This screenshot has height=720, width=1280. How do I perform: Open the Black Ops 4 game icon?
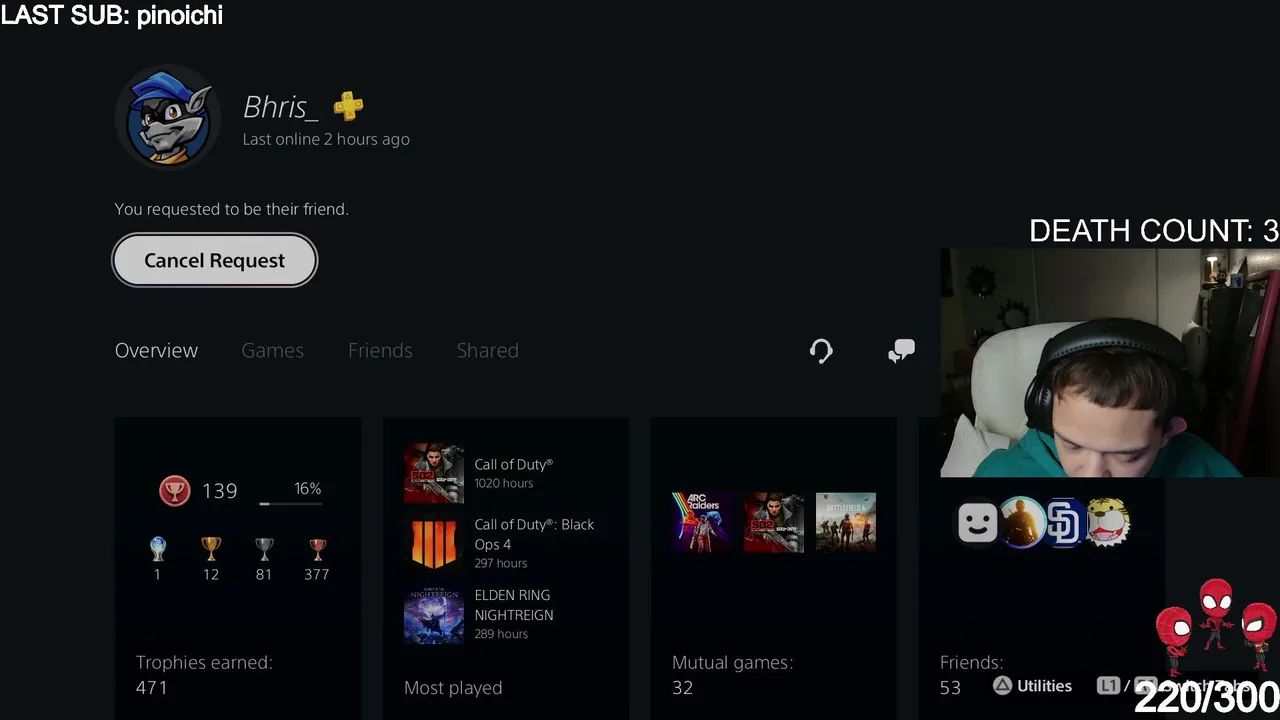pyautogui.click(x=433, y=543)
